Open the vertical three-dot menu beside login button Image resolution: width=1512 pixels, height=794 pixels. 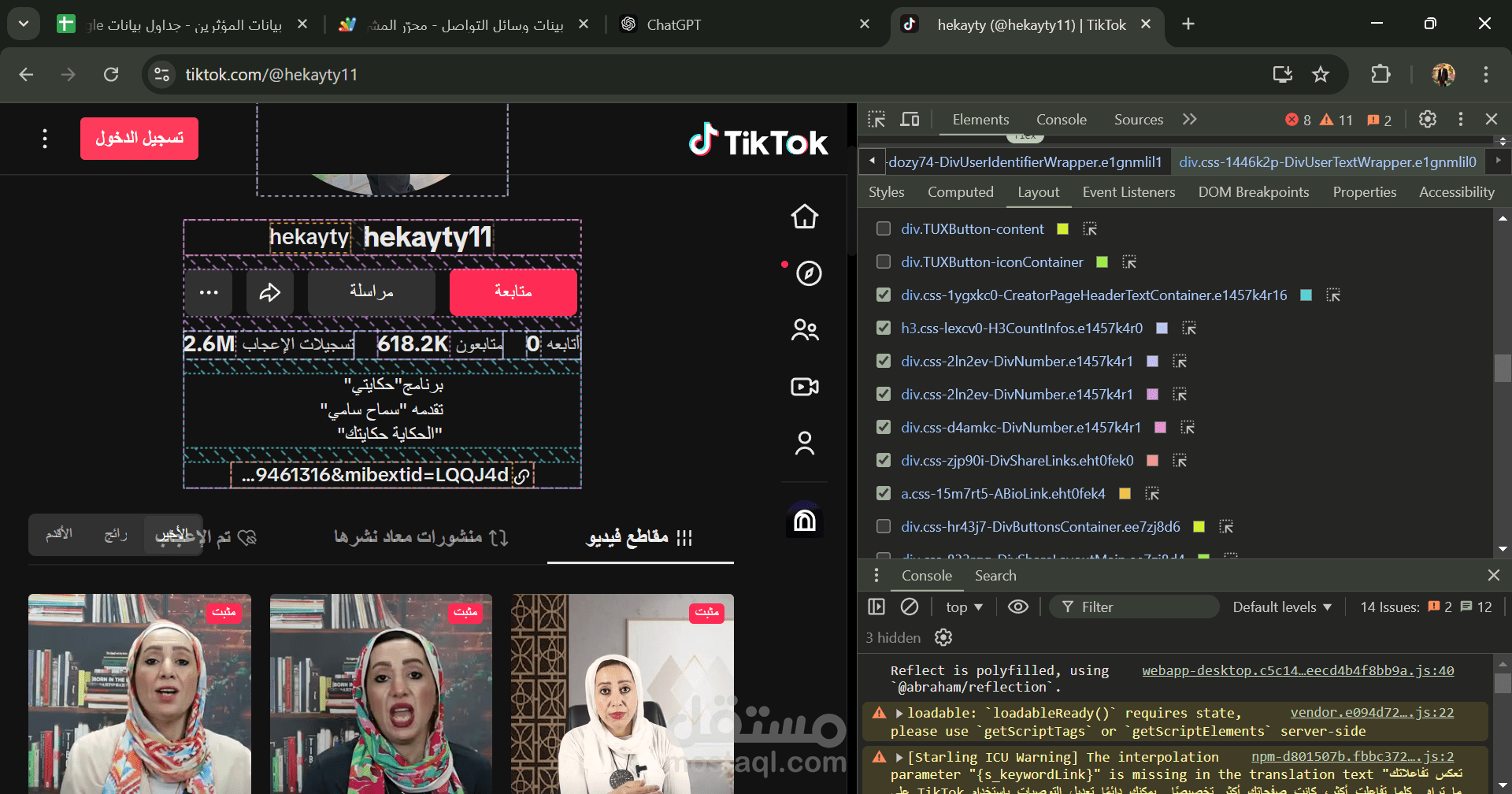pyautogui.click(x=45, y=139)
